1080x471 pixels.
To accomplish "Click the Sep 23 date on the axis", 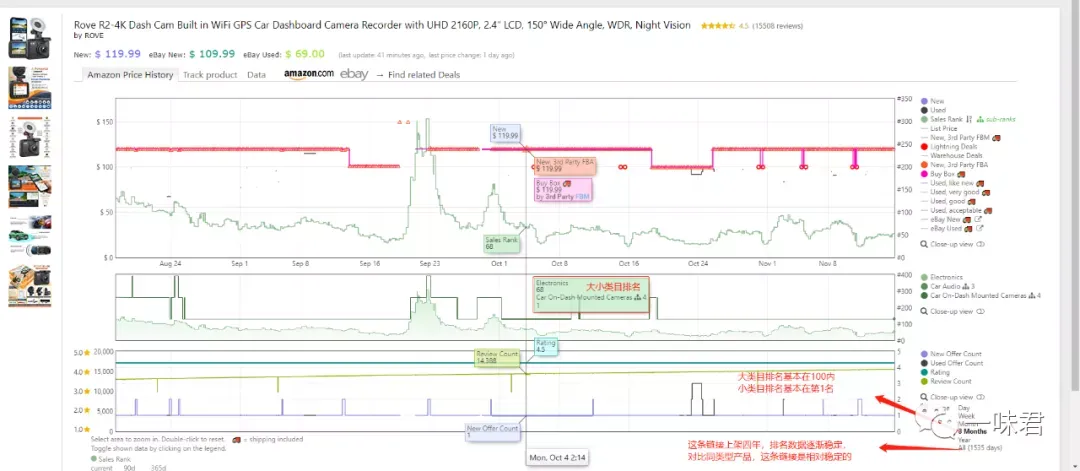I will coord(430,264).
